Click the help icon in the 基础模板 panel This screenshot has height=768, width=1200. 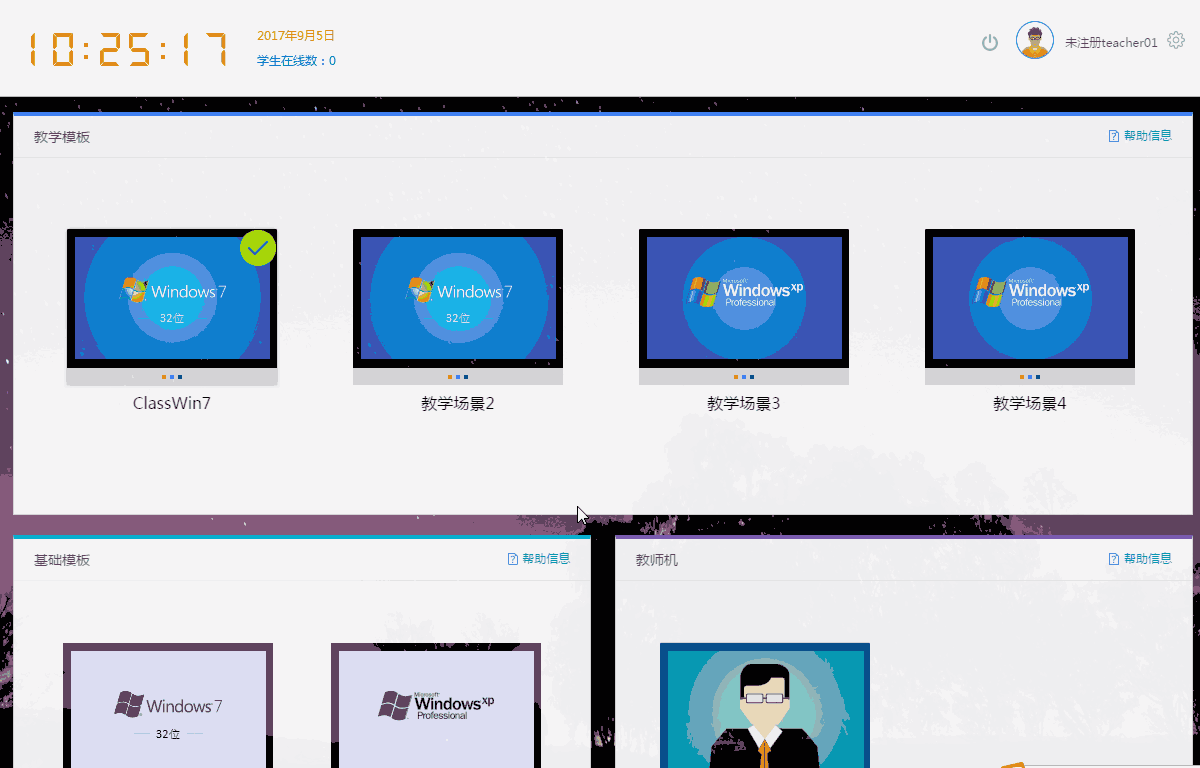pyautogui.click(x=513, y=559)
